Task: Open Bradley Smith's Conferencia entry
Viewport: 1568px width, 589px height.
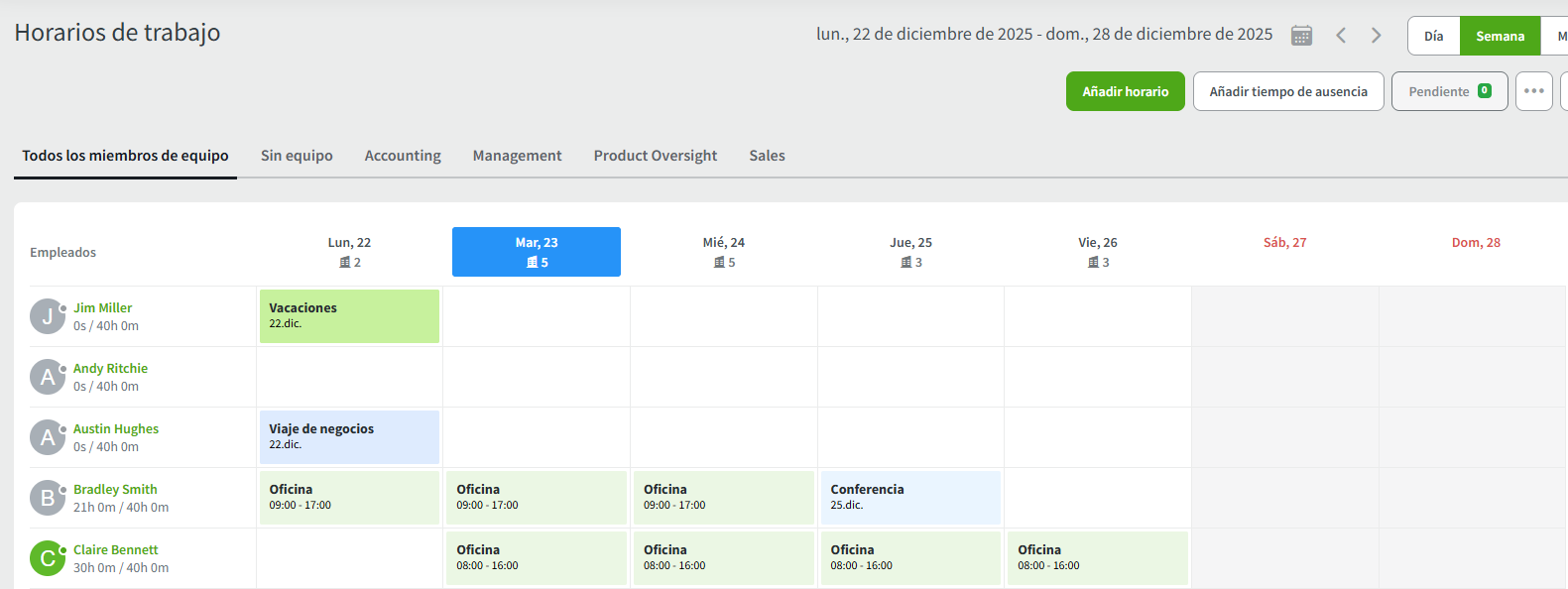Action: point(909,498)
